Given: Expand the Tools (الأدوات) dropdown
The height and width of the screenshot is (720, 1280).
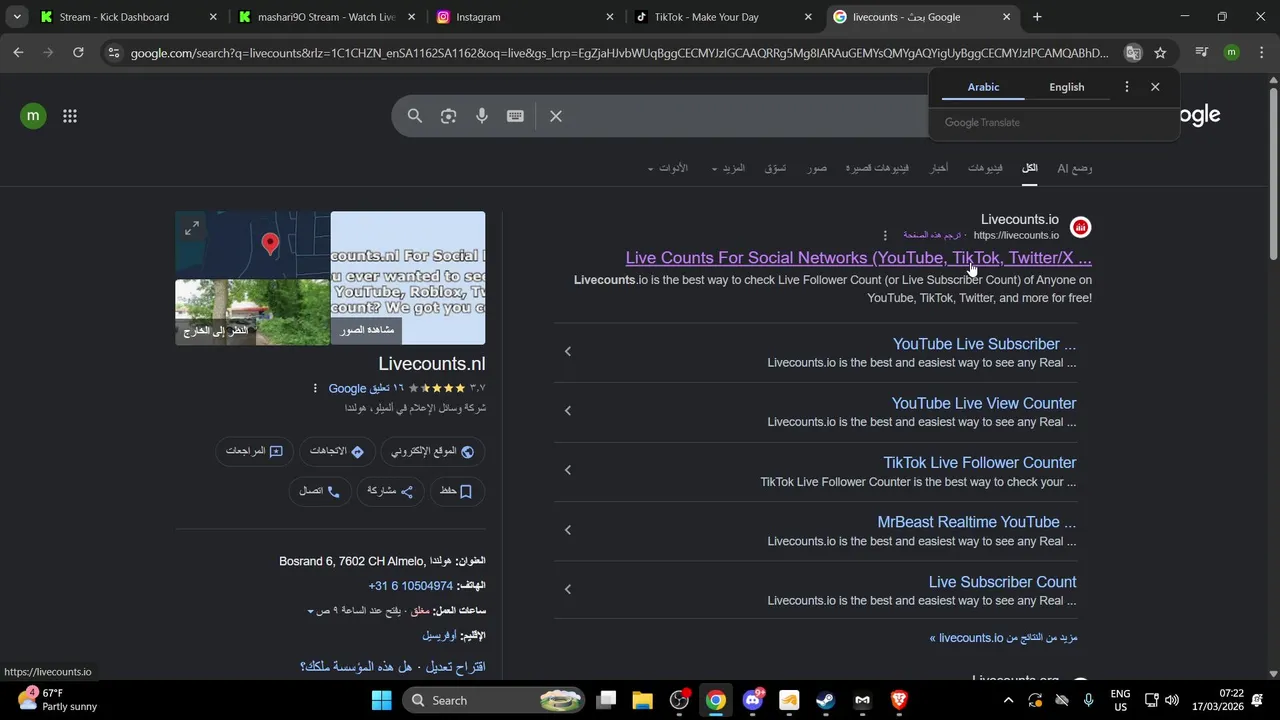Looking at the screenshot, I should (x=667, y=168).
